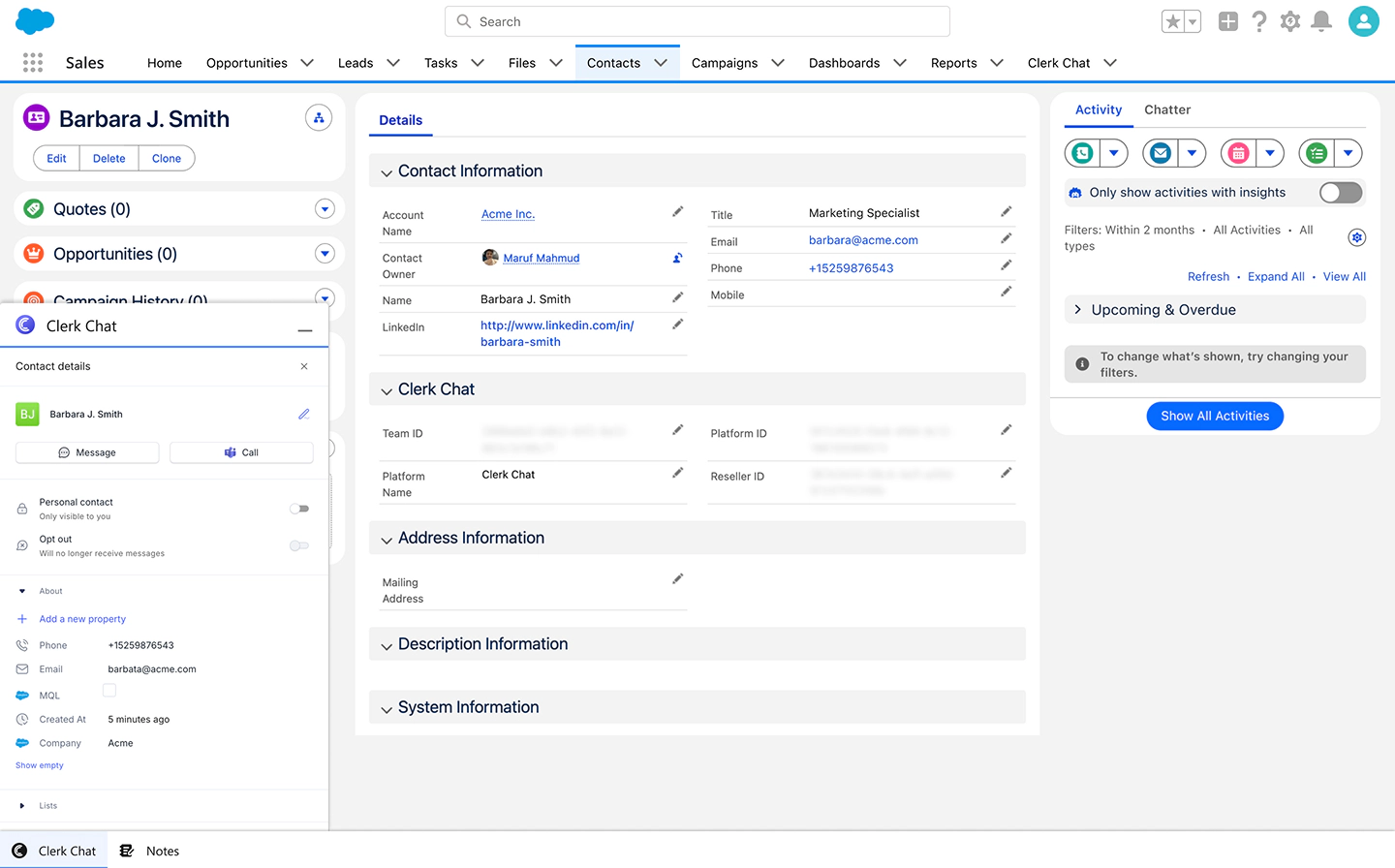Click the email icon in Activity
Viewport: 1395px width, 868px height.
pyautogui.click(x=1161, y=153)
